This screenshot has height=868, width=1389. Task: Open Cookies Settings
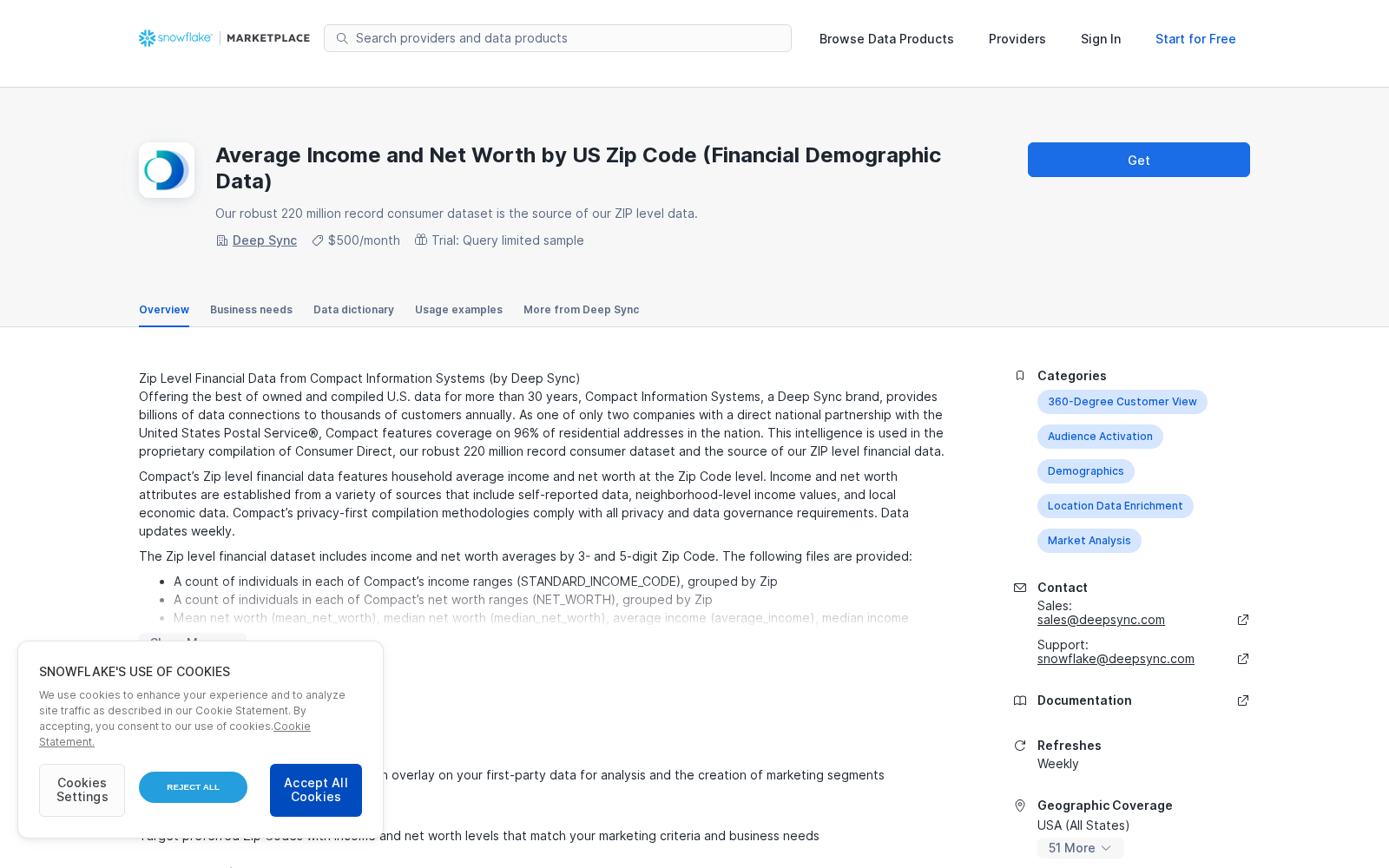(x=82, y=790)
